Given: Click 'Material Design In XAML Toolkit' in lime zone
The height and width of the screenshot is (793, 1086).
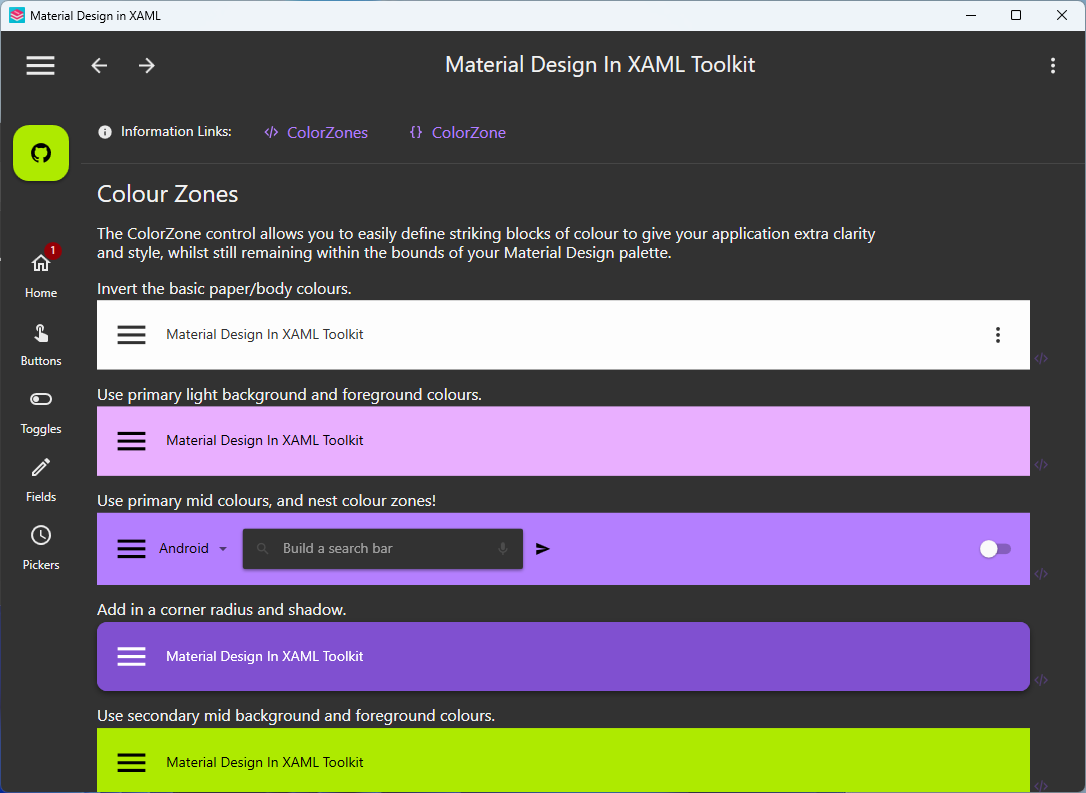Looking at the screenshot, I should coord(265,763).
